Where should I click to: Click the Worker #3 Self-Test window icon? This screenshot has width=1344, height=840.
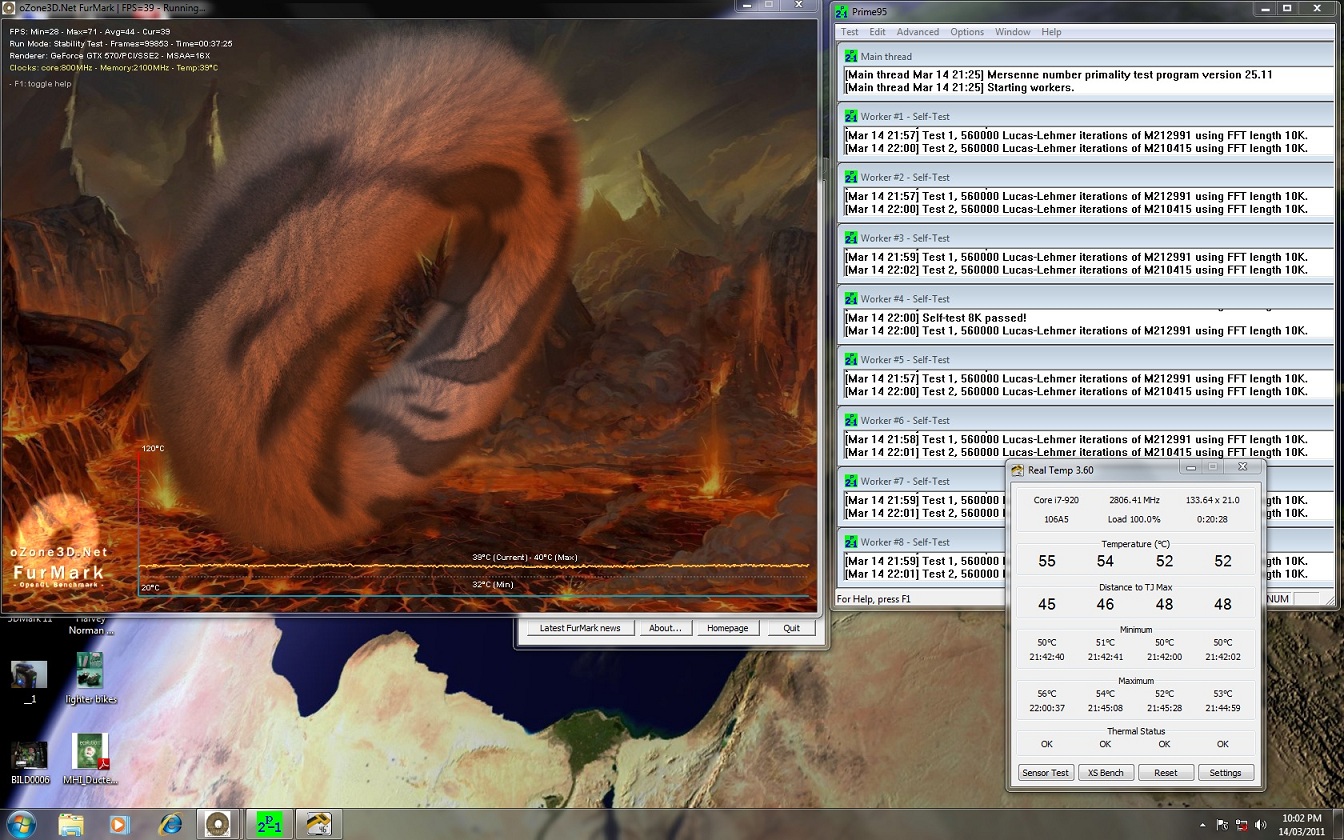(851, 238)
